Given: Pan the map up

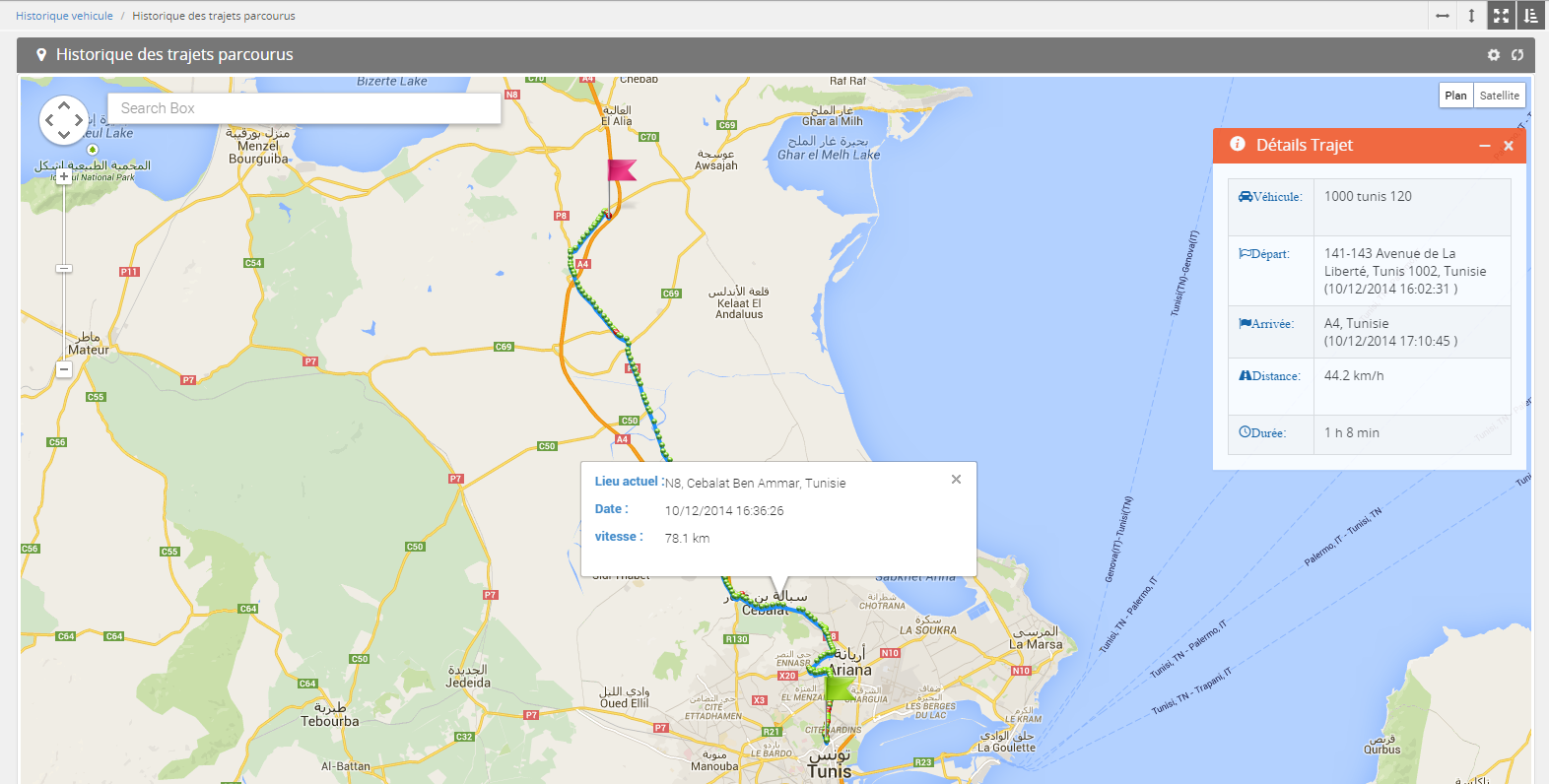Looking at the screenshot, I should (x=64, y=104).
